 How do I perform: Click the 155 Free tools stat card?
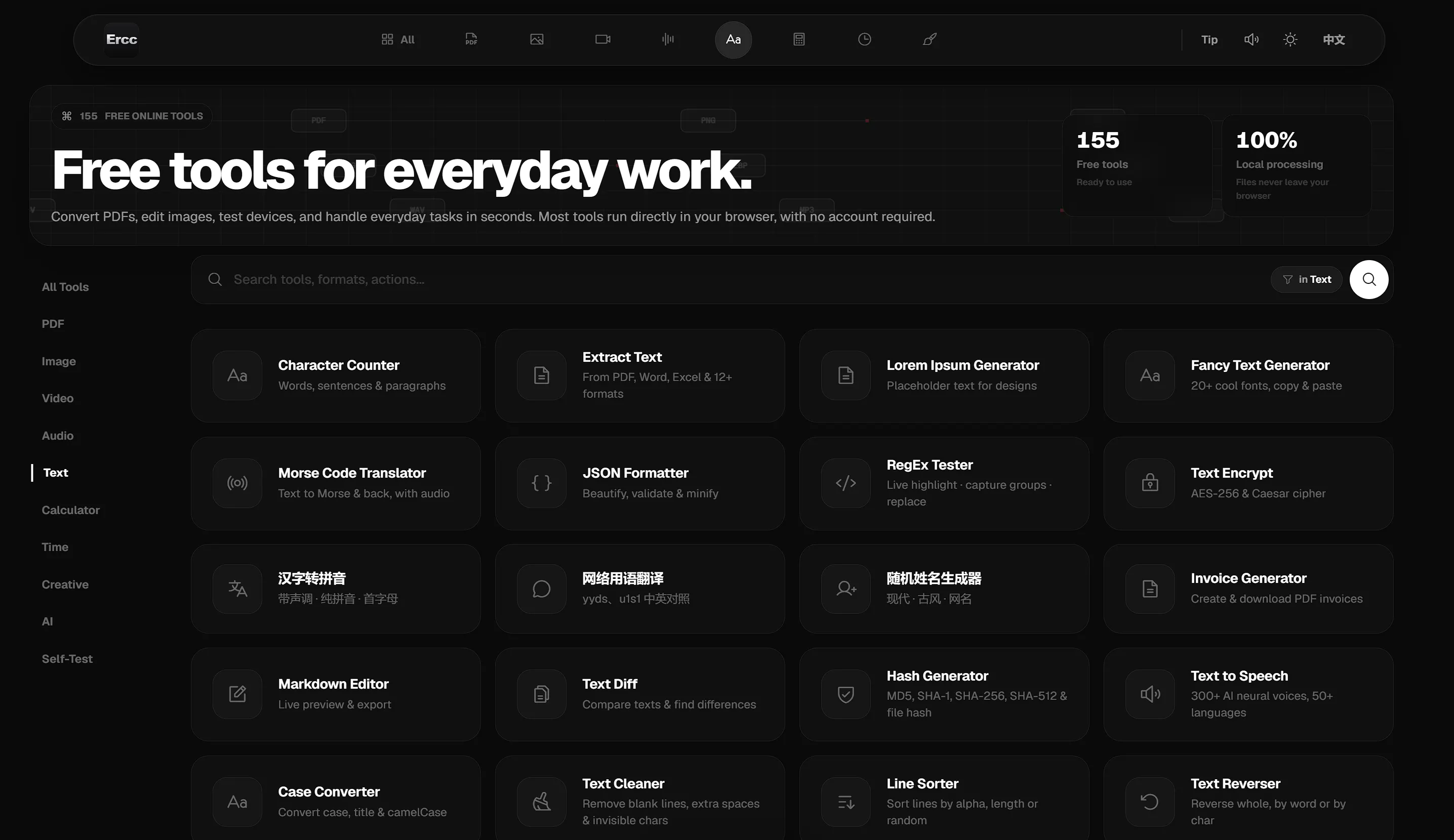(1136, 165)
